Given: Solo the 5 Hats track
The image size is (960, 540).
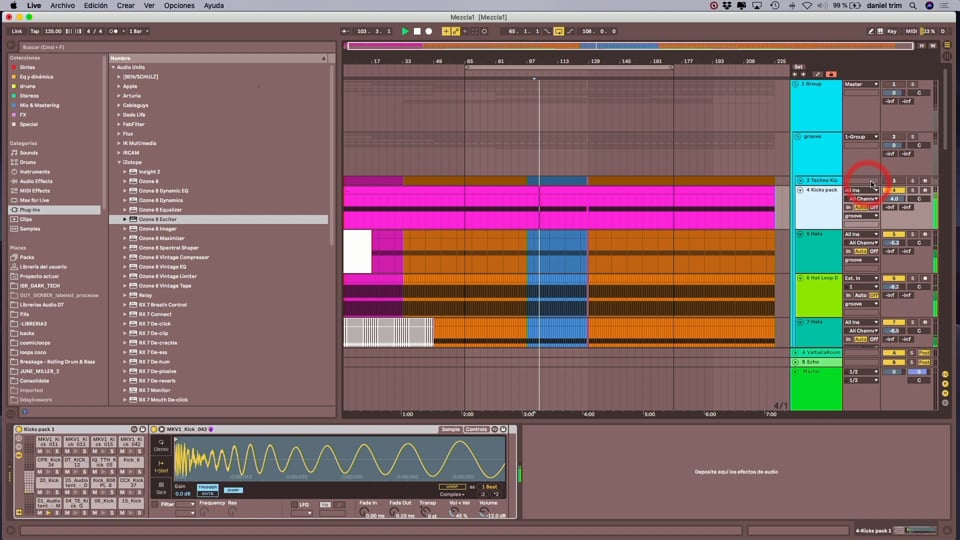Looking at the screenshot, I should click(x=912, y=234).
